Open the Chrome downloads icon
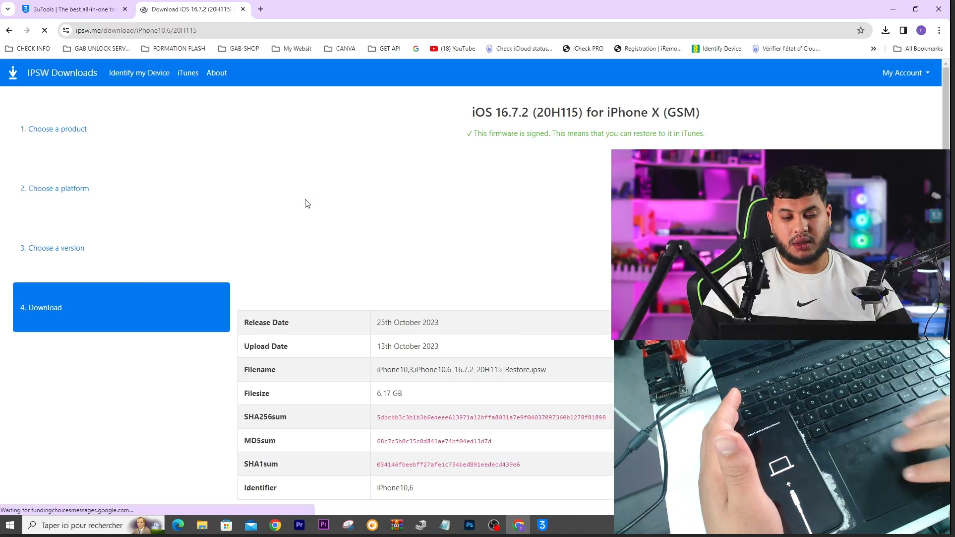The height and width of the screenshot is (537, 955). pyautogui.click(x=886, y=30)
